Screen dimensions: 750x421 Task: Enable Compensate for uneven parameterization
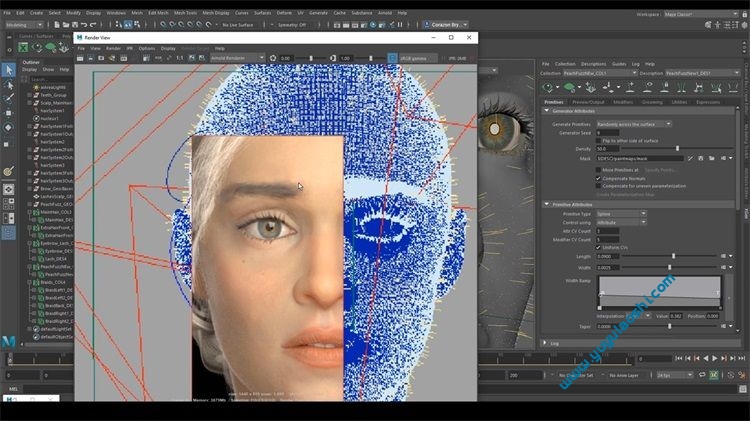coord(598,186)
